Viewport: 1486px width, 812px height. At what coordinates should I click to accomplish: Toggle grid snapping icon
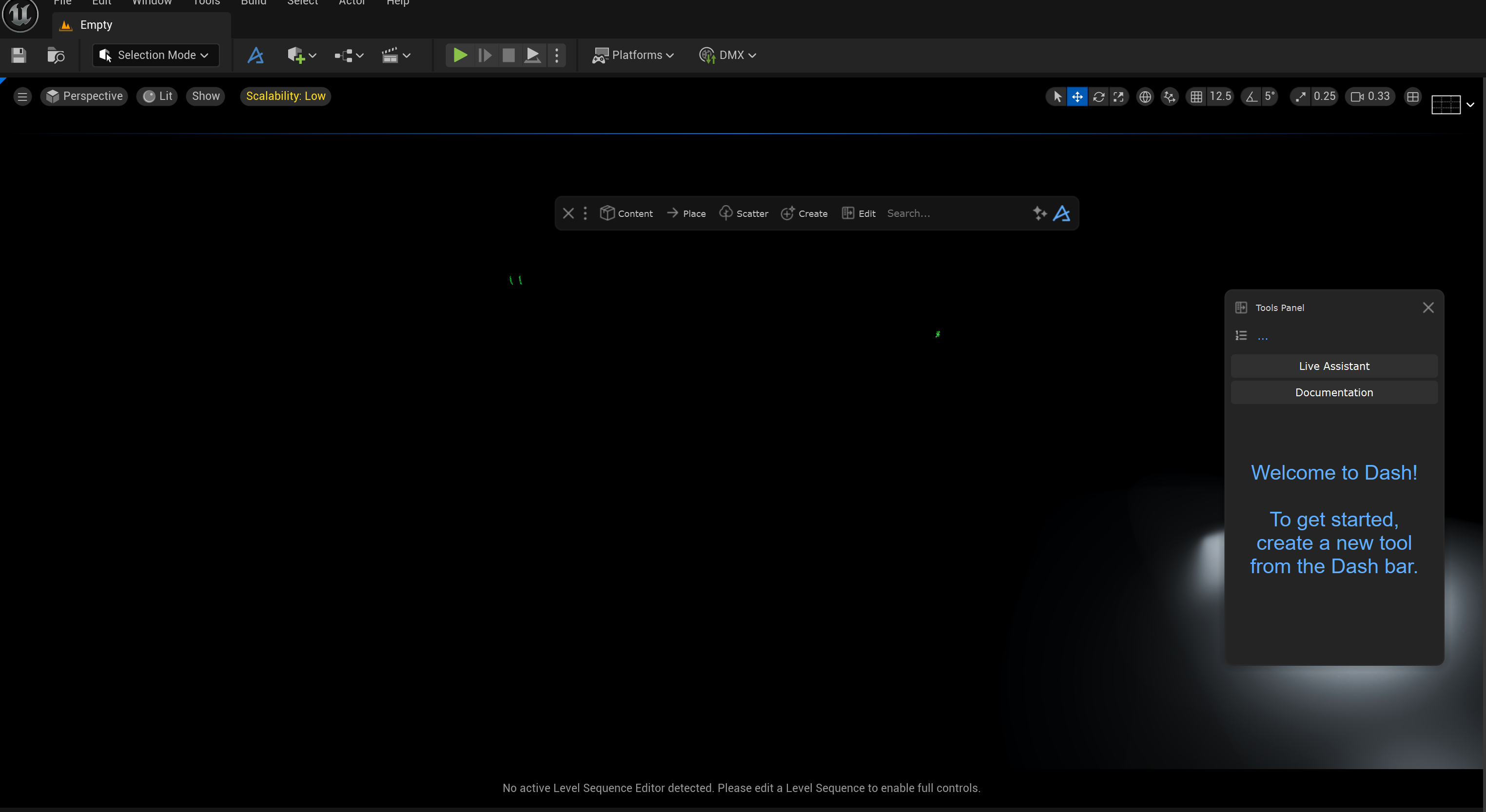[x=1196, y=97]
